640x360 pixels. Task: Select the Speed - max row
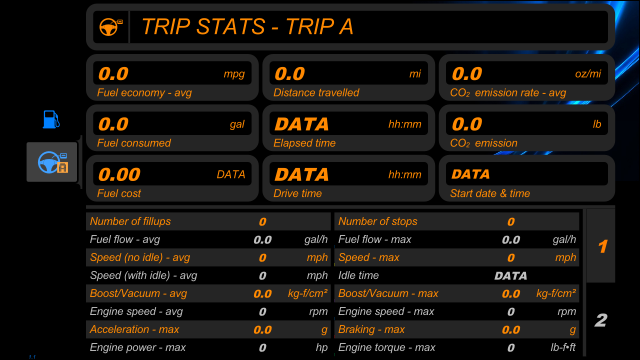click(x=457, y=257)
